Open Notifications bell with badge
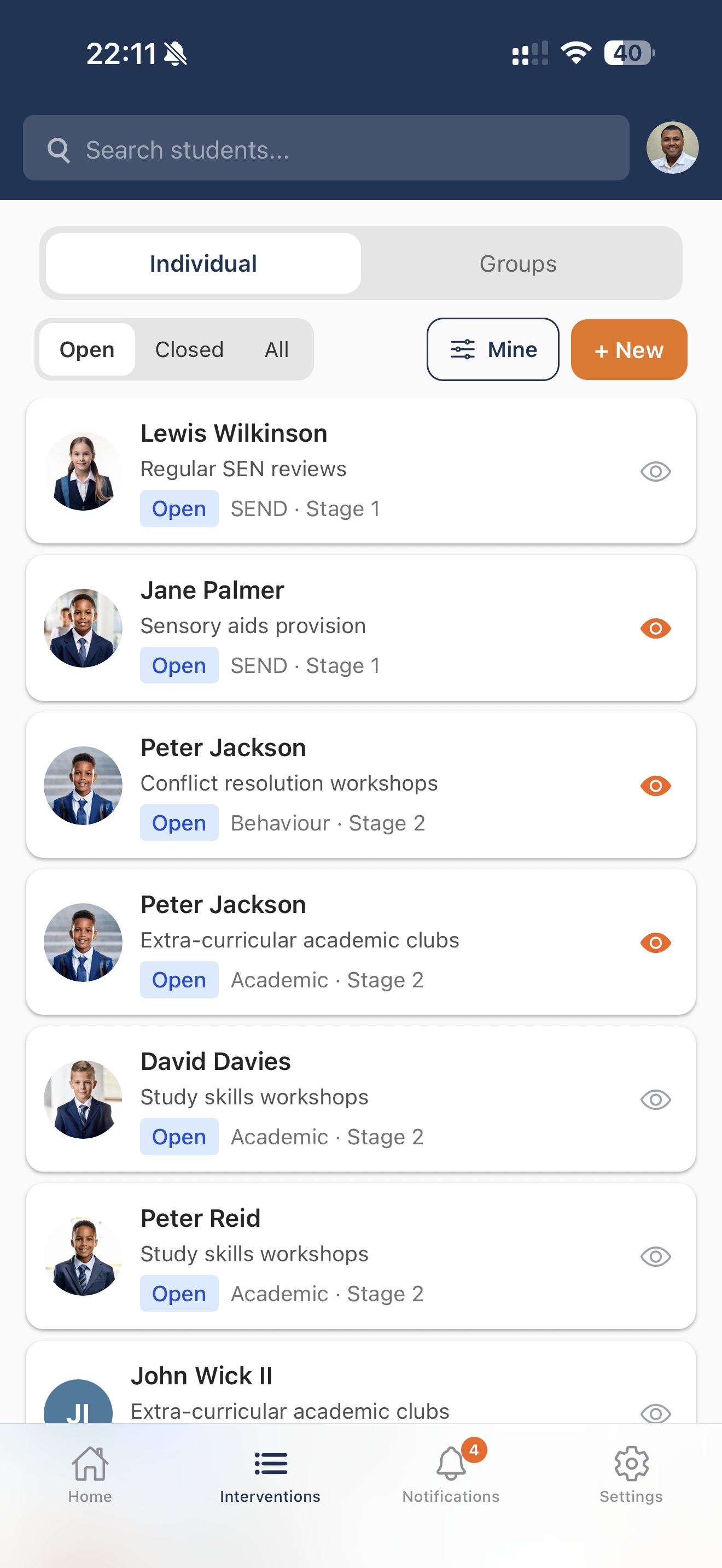This screenshot has height=1568, width=722. coord(451,1464)
